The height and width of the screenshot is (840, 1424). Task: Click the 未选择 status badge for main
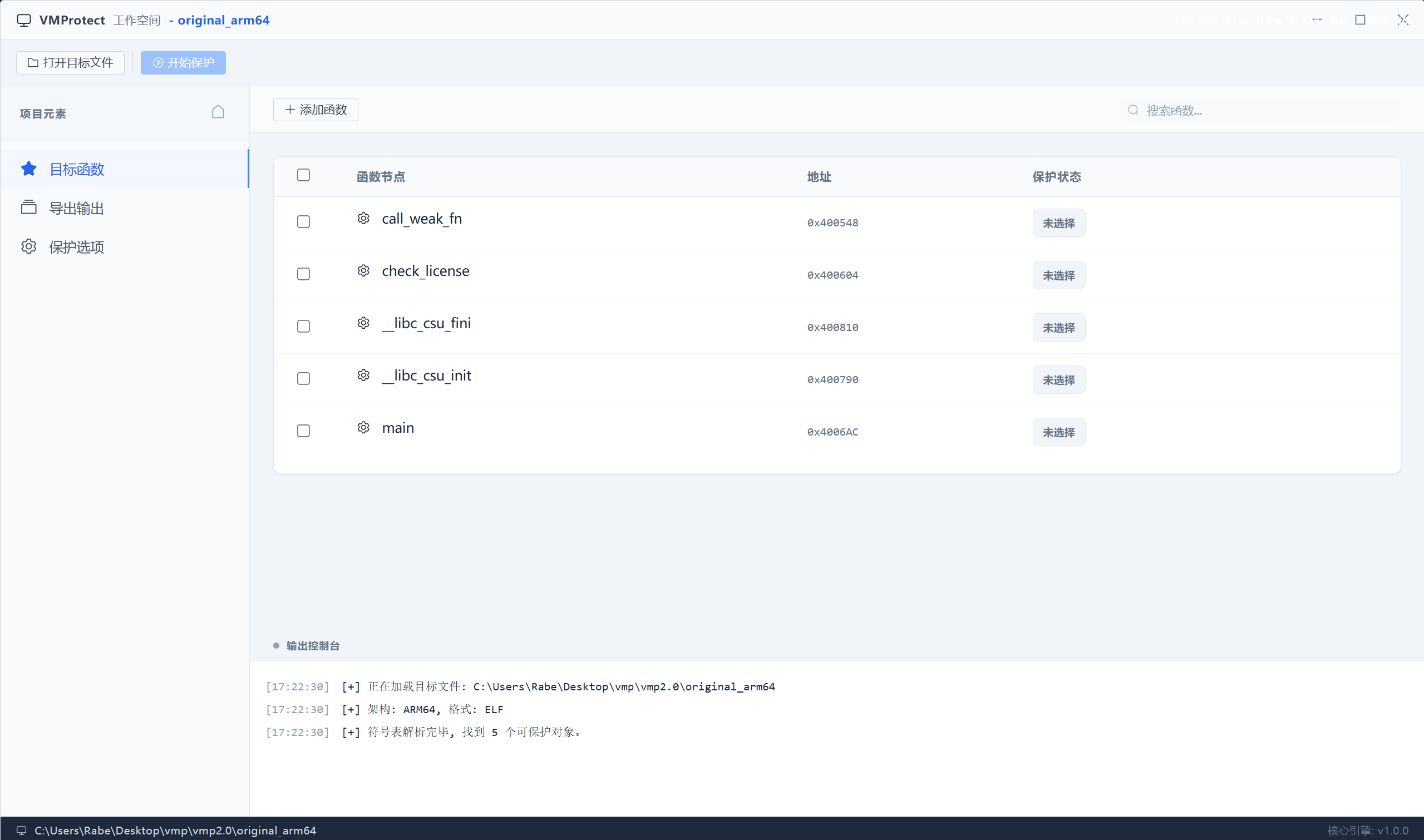coord(1059,432)
